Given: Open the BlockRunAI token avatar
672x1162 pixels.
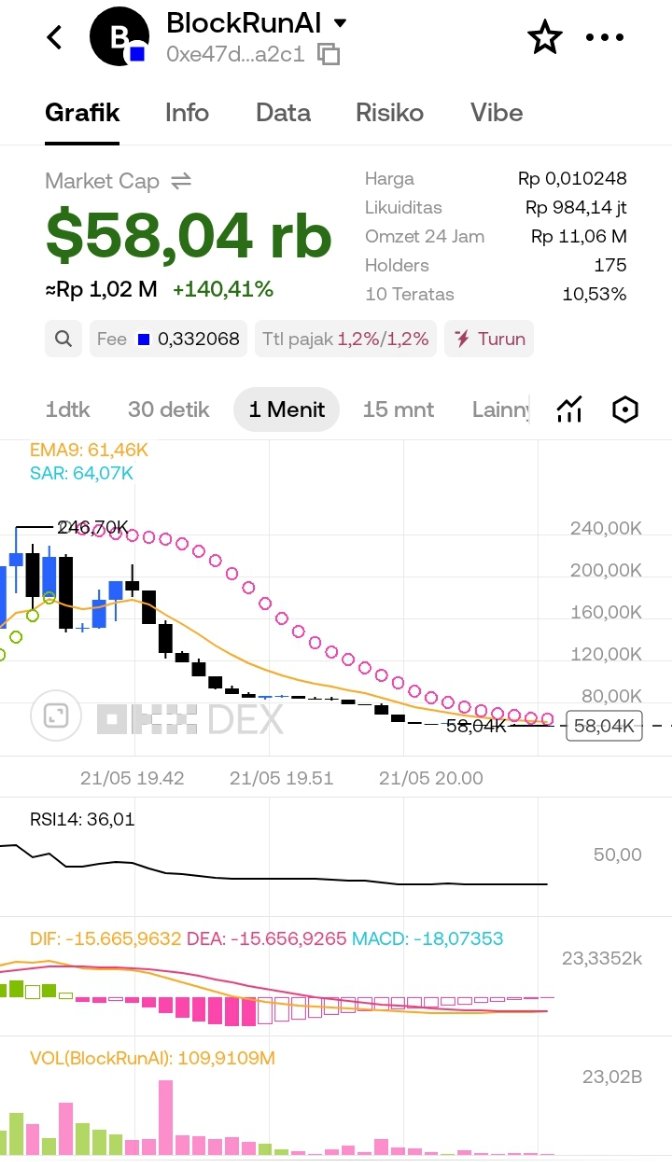Looking at the screenshot, I should point(119,37).
